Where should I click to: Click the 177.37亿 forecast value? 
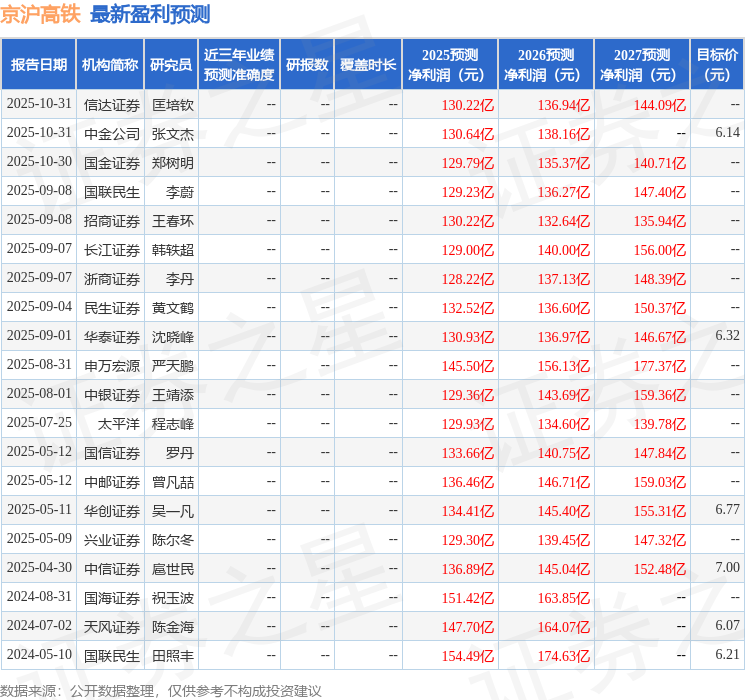pos(659,366)
